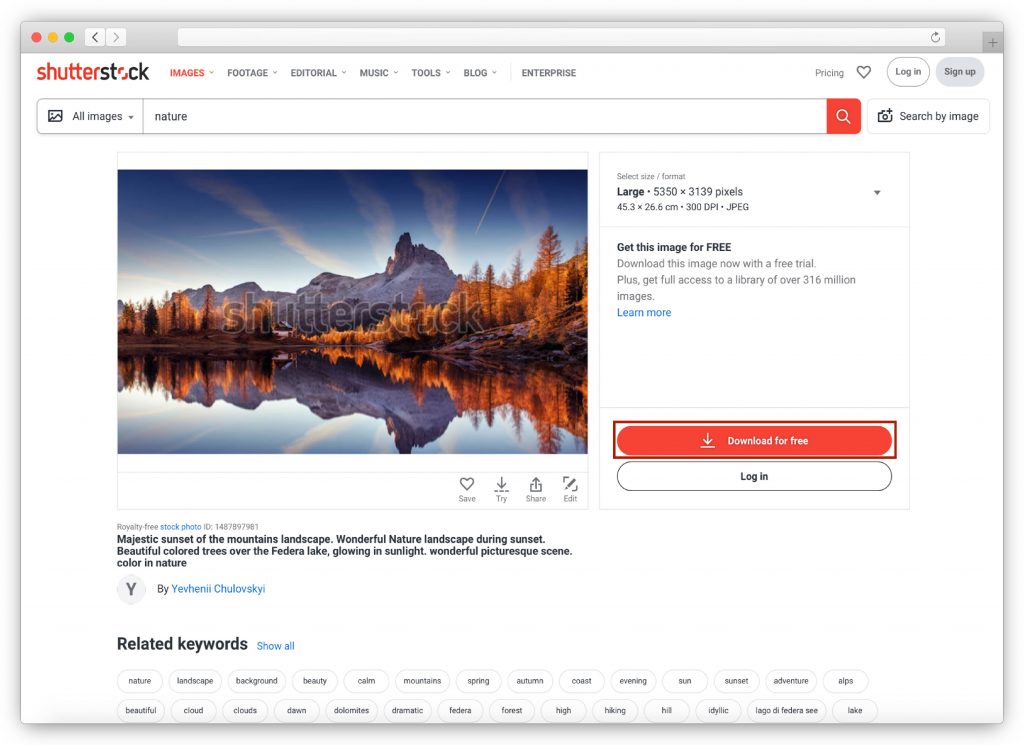Select the spring keyword tag
Viewport: 1024px width, 745px height.
(x=479, y=681)
